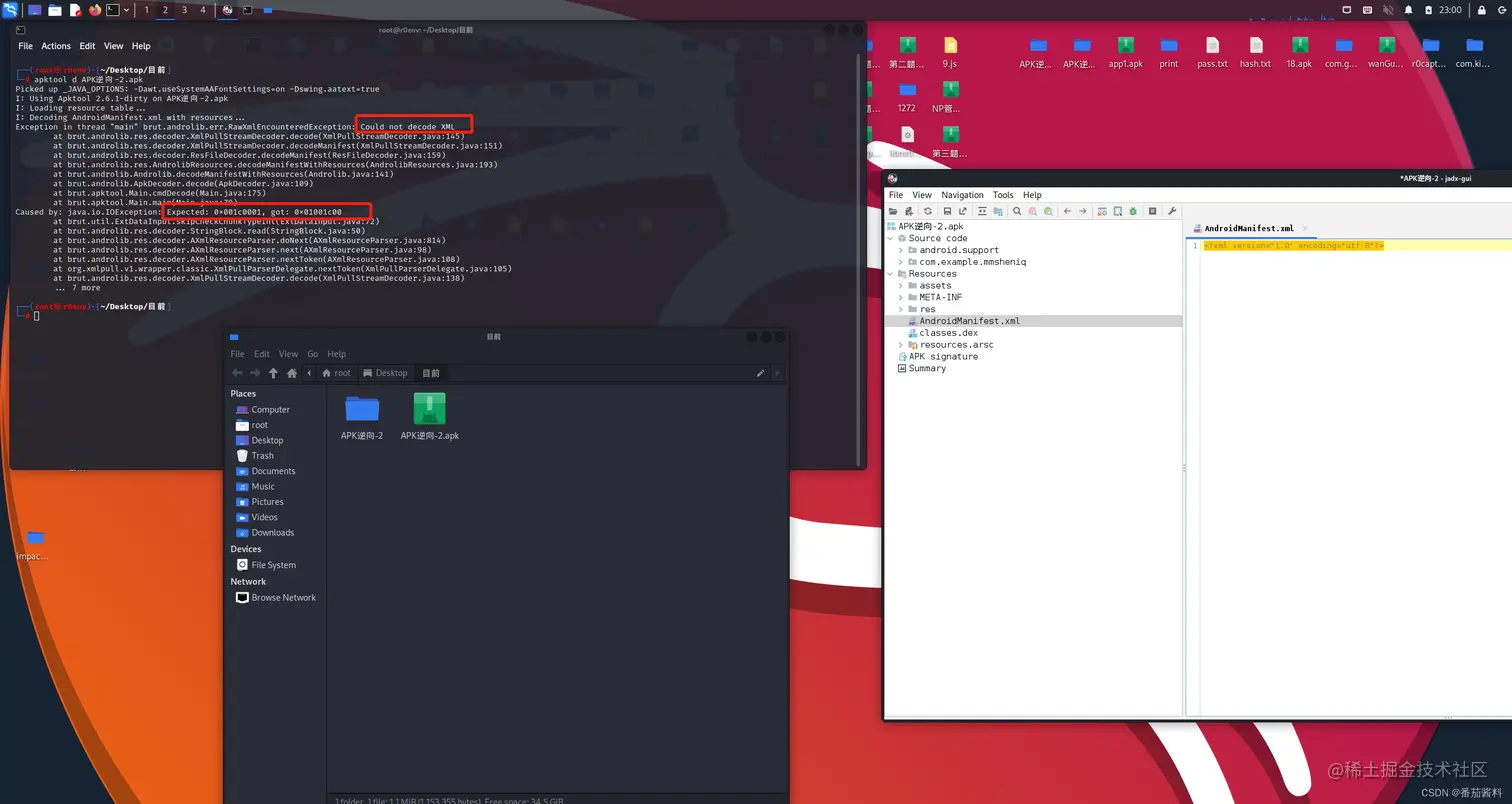The image size is (1512, 804).
Task: Expand android.support package in jadx tree
Action: [x=901, y=250]
